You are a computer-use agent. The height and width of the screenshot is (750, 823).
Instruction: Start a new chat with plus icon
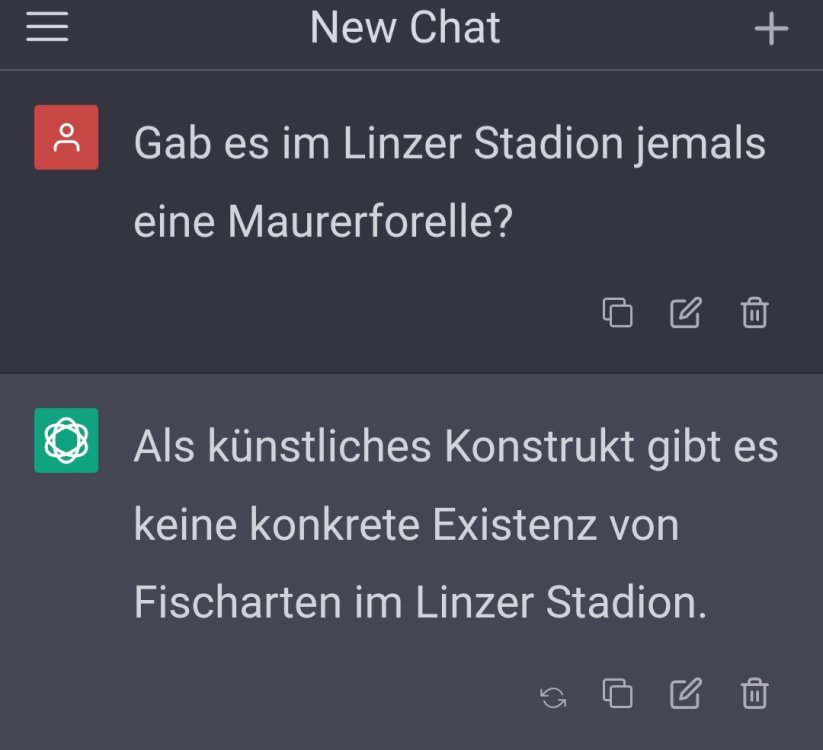click(x=771, y=29)
